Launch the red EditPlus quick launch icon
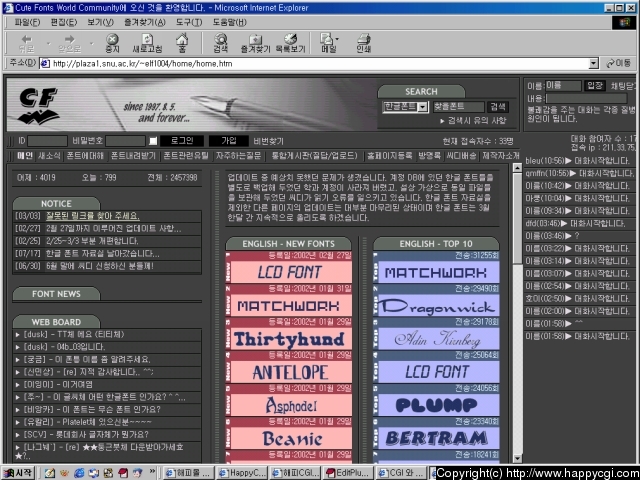 pos(123,473)
